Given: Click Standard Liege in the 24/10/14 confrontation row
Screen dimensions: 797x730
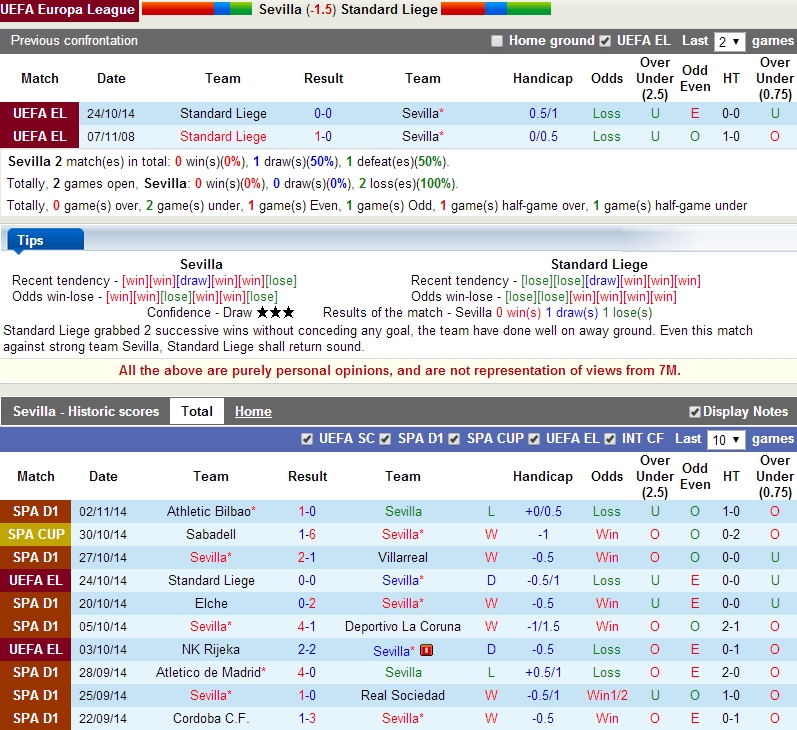Looking at the screenshot, I should (x=223, y=113).
